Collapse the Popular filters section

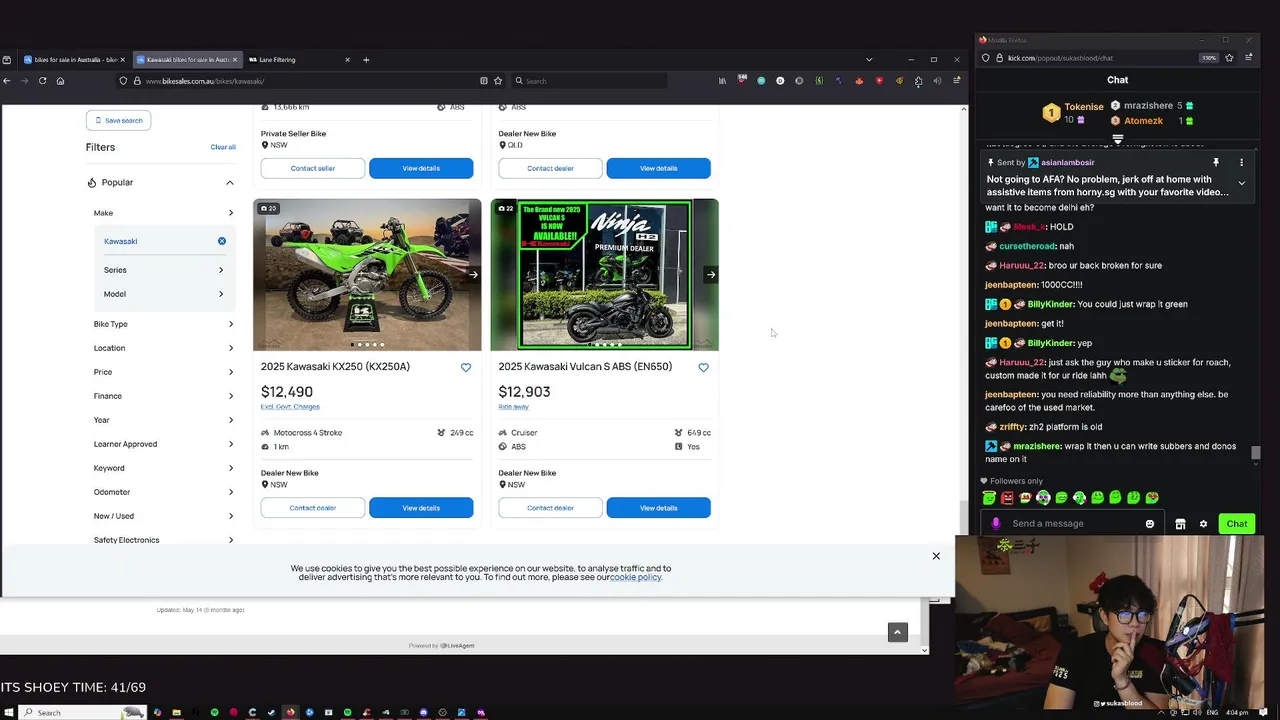click(229, 183)
